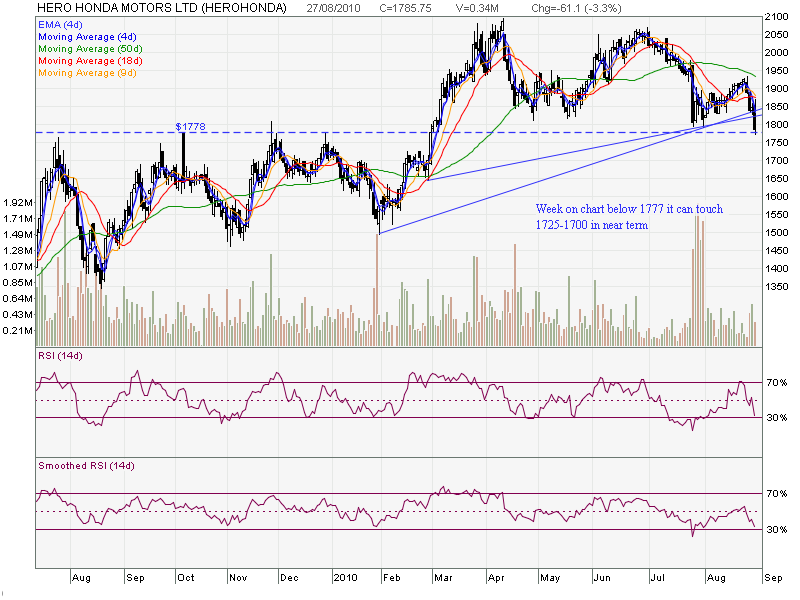Screen dimensions: 800x600
Task: Click the 2050 price axis label
Action: [777, 35]
